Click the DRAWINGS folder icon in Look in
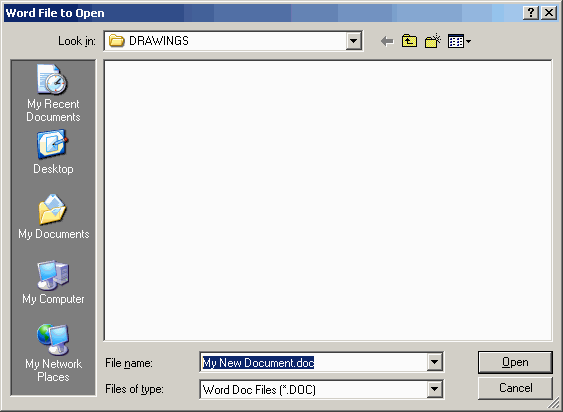563x412 pixels. tap(116, 41)
